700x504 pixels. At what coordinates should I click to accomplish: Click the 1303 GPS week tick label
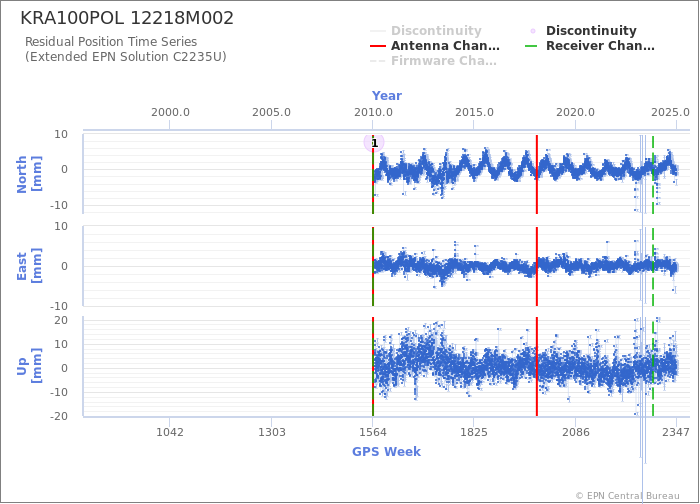click(271, 432)
